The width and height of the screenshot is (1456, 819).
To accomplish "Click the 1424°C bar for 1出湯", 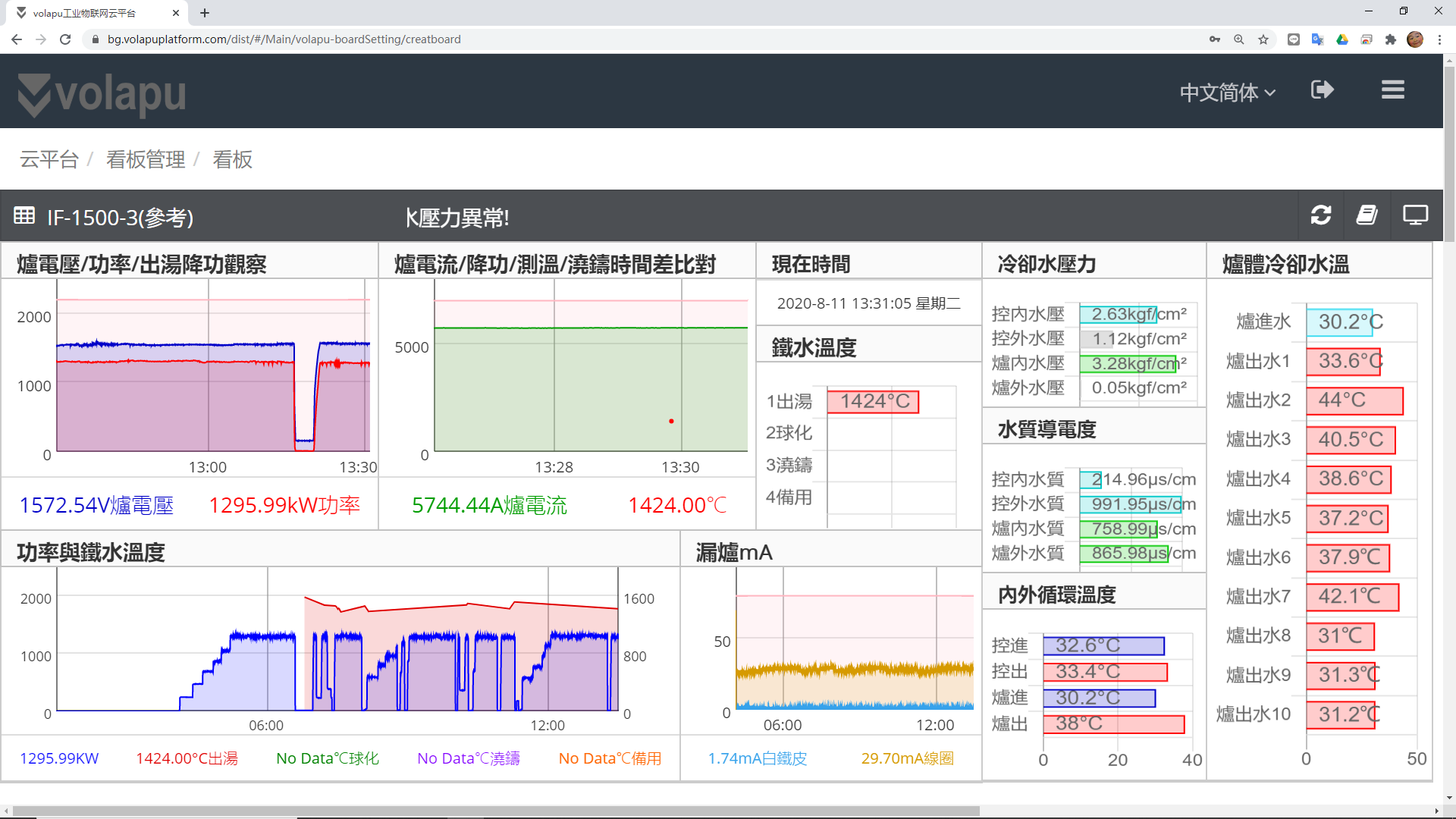I will coord(873,402).
